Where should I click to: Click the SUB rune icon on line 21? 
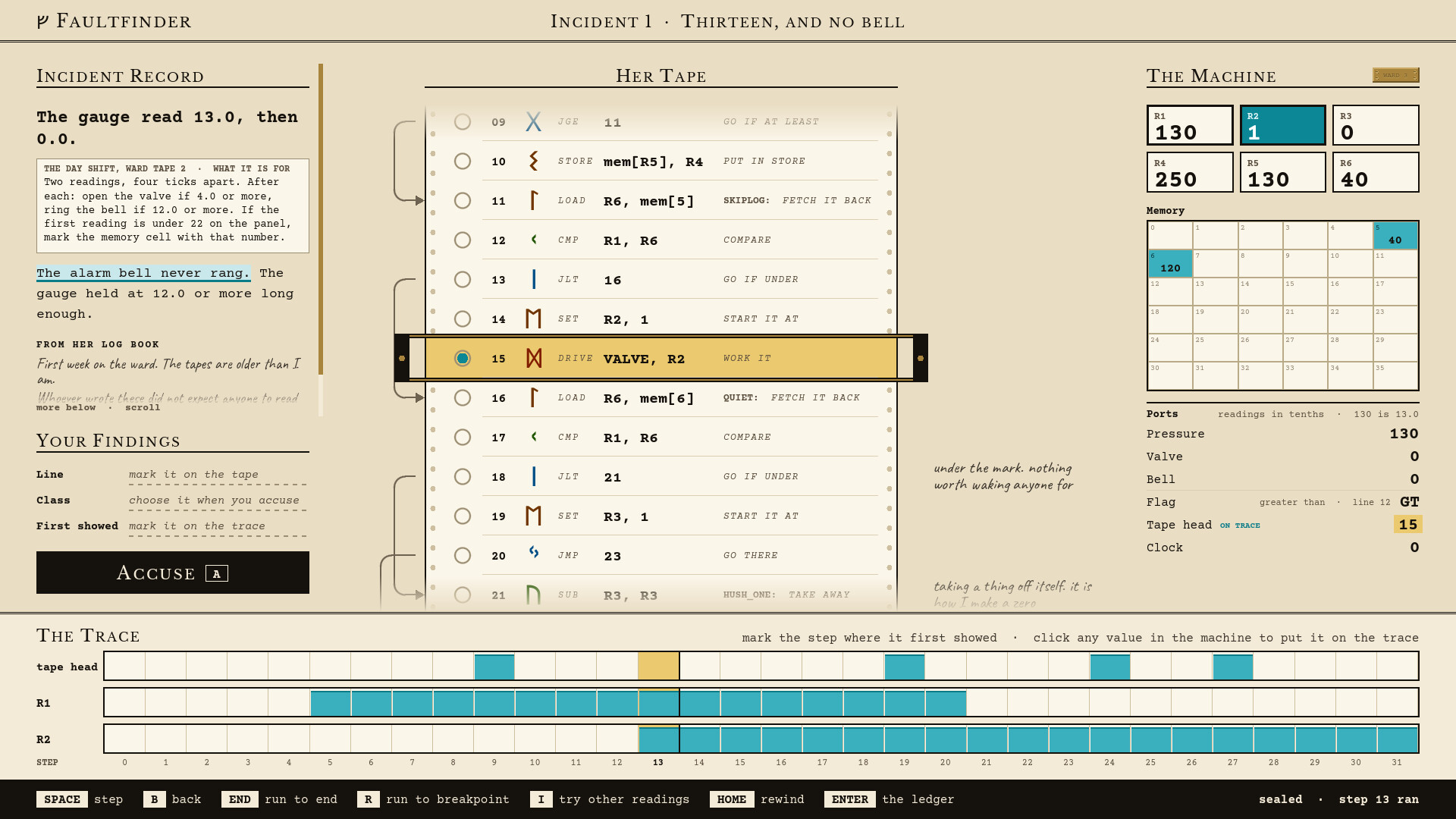[x=534, y=595]
